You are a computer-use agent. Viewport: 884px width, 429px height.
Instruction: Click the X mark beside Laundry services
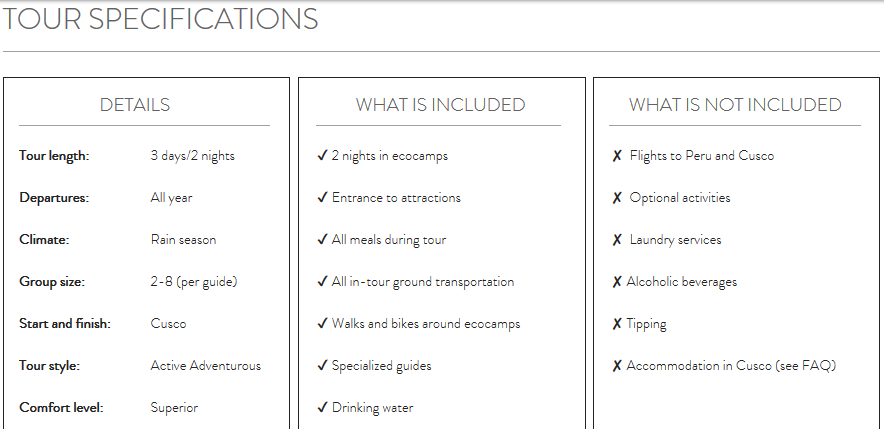coord(617,240)
